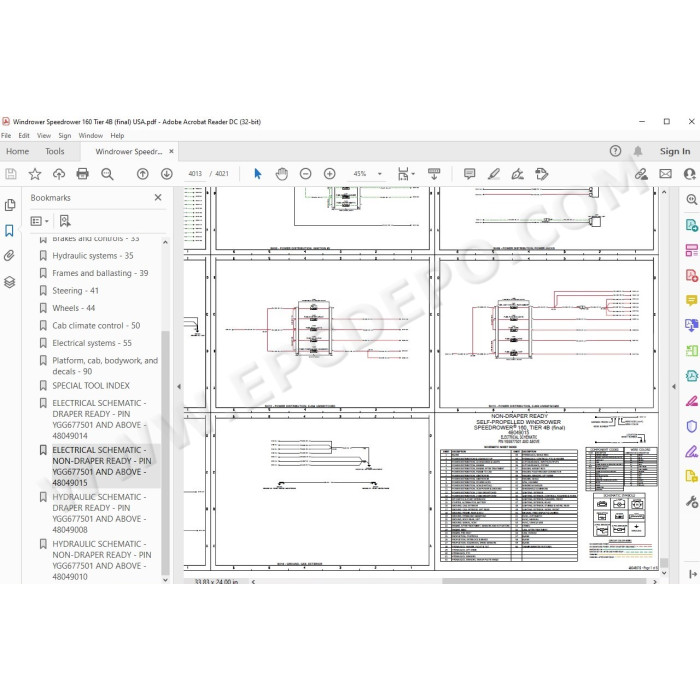700x700 pixels.
Task: Collapse the left navigation pane arrow
Action: [179, 387]
